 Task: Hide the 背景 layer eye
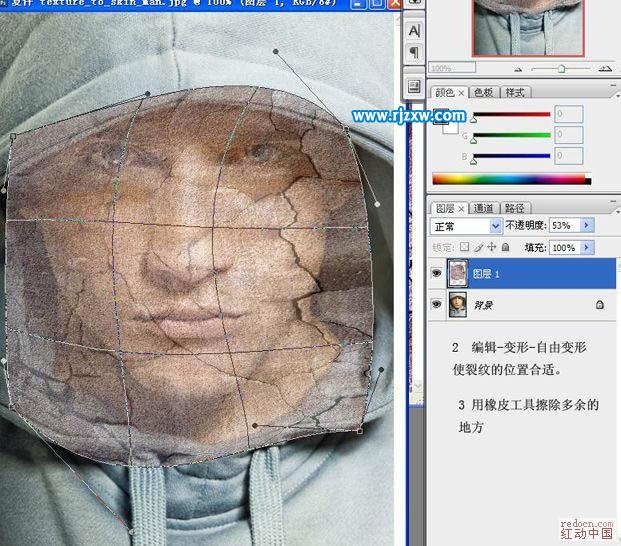tap(436, 304)
